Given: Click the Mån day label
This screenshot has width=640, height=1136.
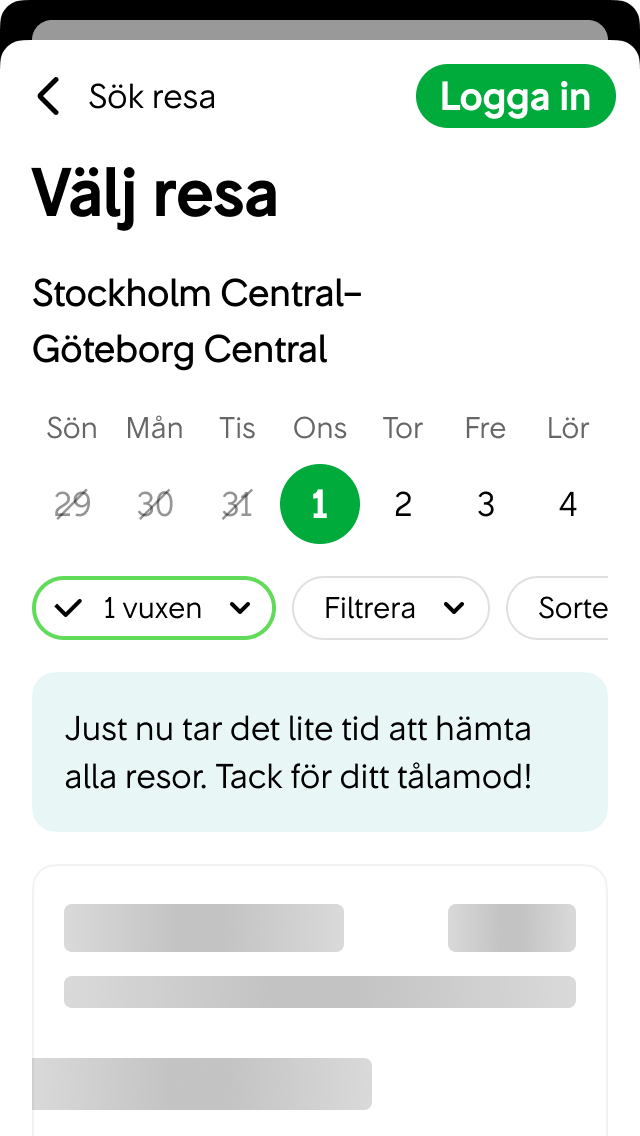Looking at the screenshot, I should (154, 428).
